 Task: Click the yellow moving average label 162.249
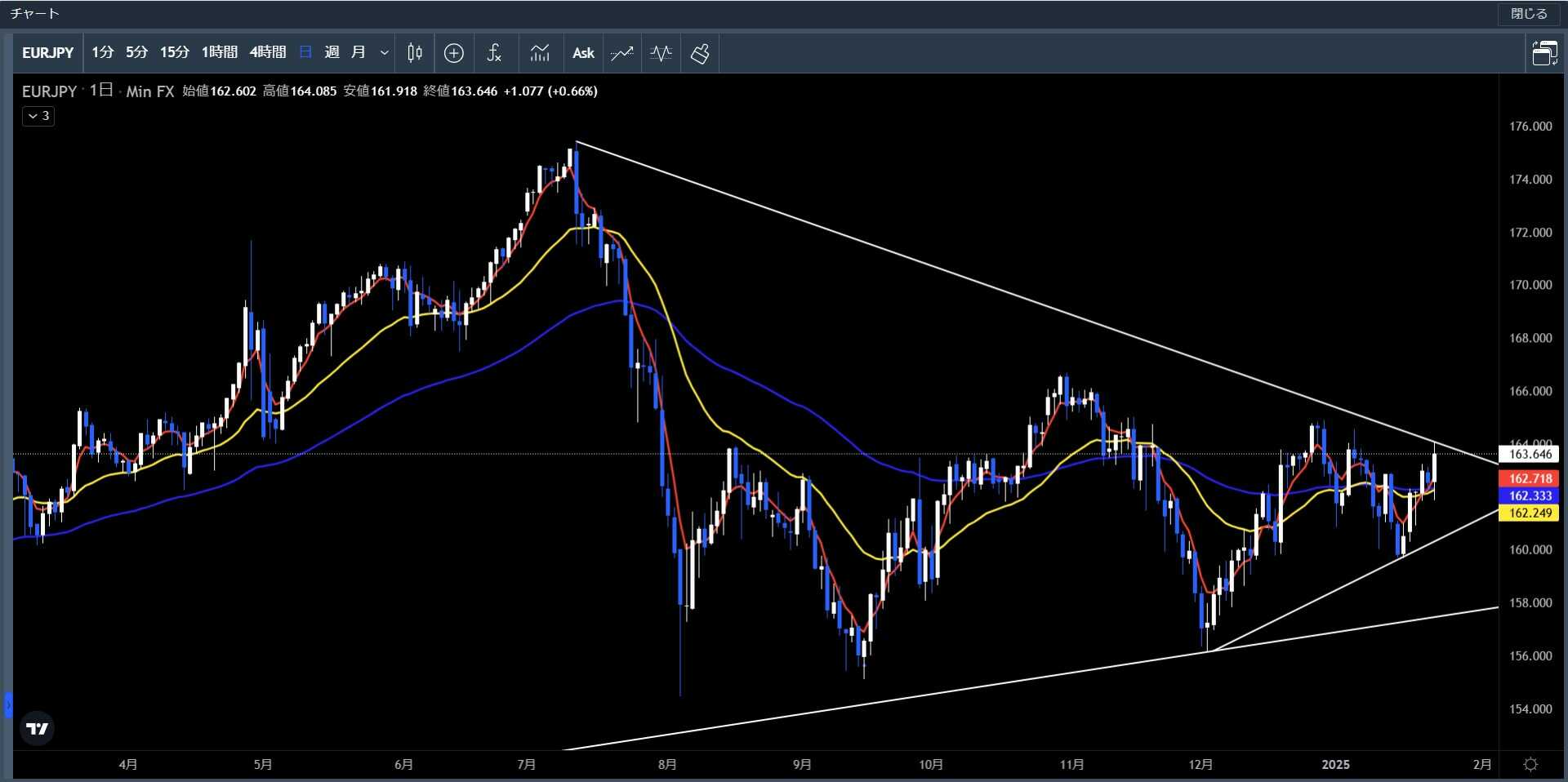click(x=1530, y=513)
